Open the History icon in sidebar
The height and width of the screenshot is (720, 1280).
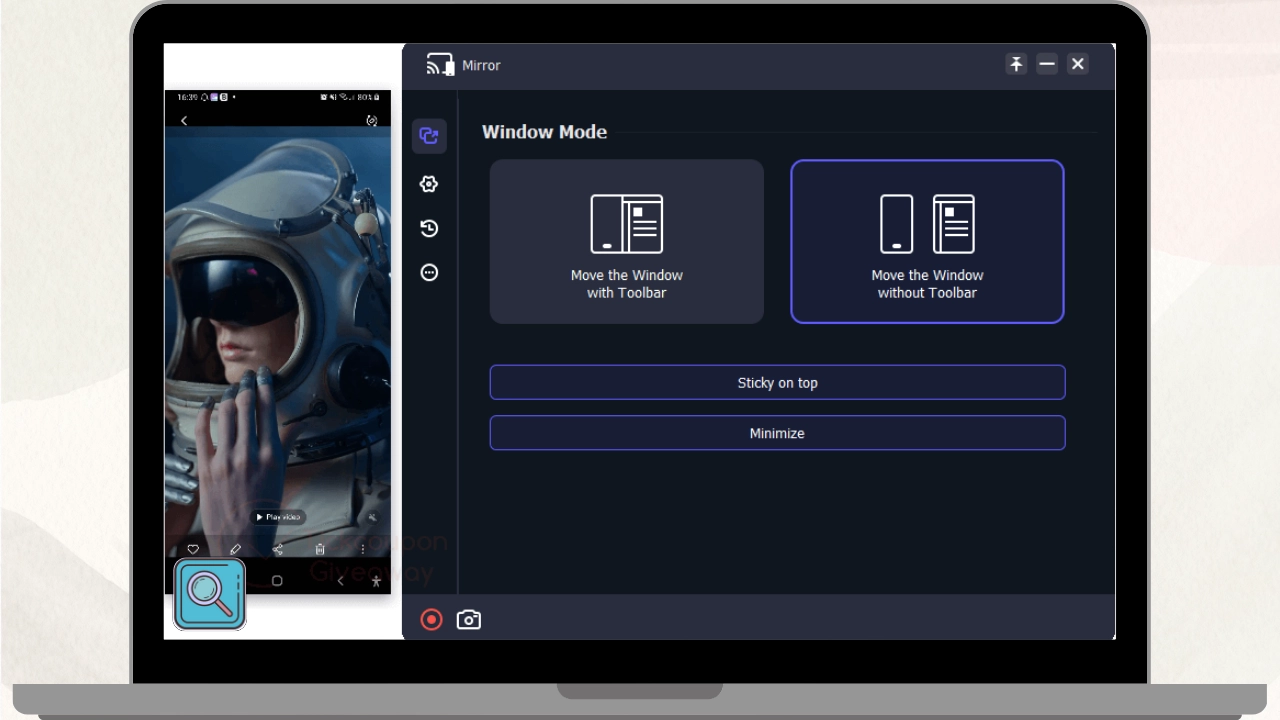[429, 229]
